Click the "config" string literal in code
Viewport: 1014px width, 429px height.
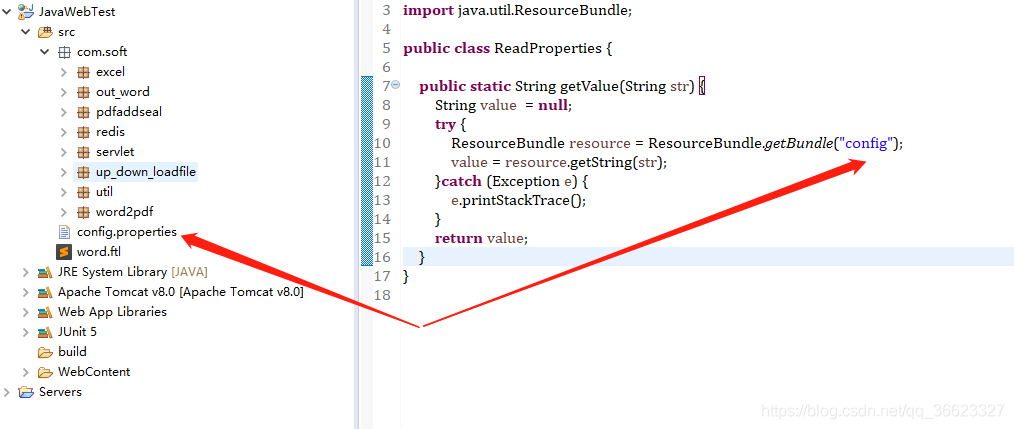click(x=864, y=143)
